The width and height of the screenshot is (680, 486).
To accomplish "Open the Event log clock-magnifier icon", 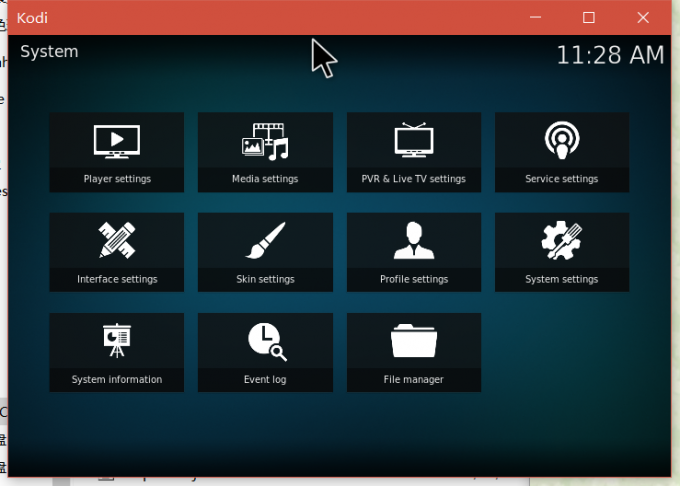I will point(265,341).
